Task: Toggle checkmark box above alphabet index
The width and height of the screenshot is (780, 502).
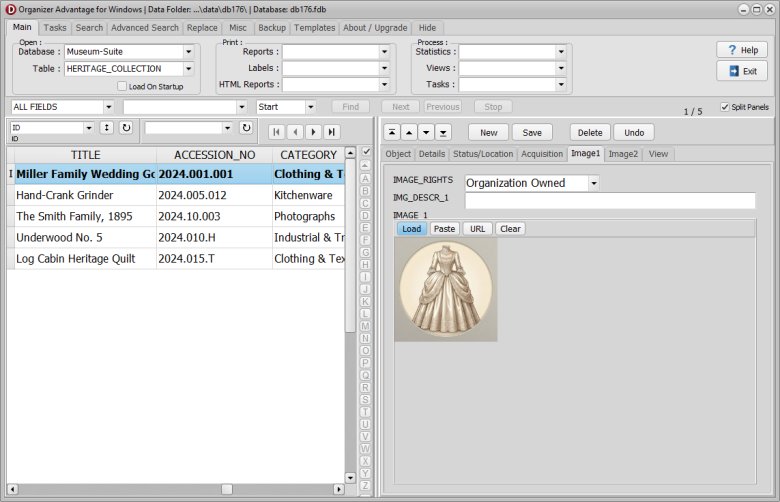Action: coord(366,152)
